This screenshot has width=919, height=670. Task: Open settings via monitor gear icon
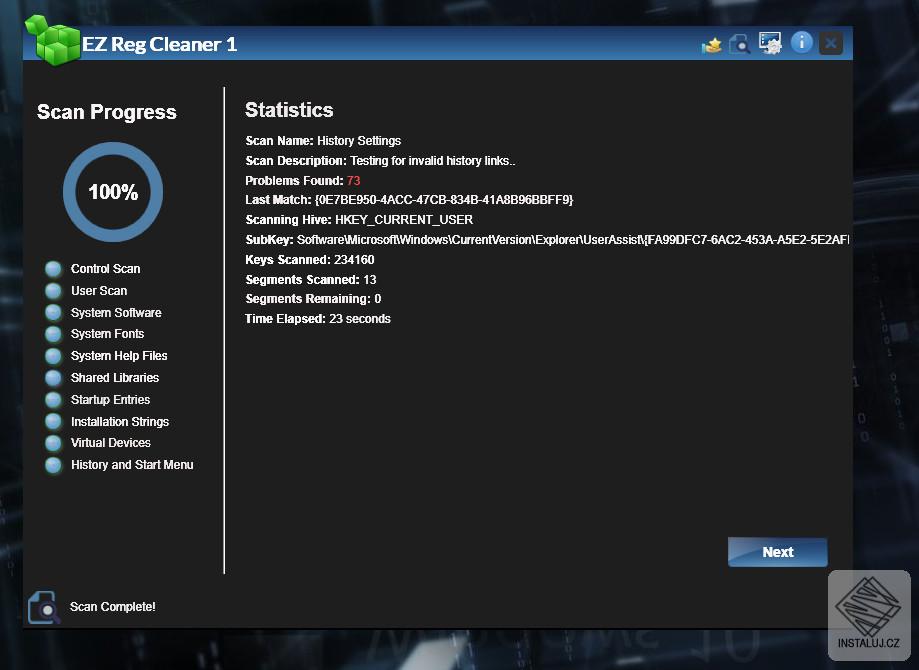[770, 43]
